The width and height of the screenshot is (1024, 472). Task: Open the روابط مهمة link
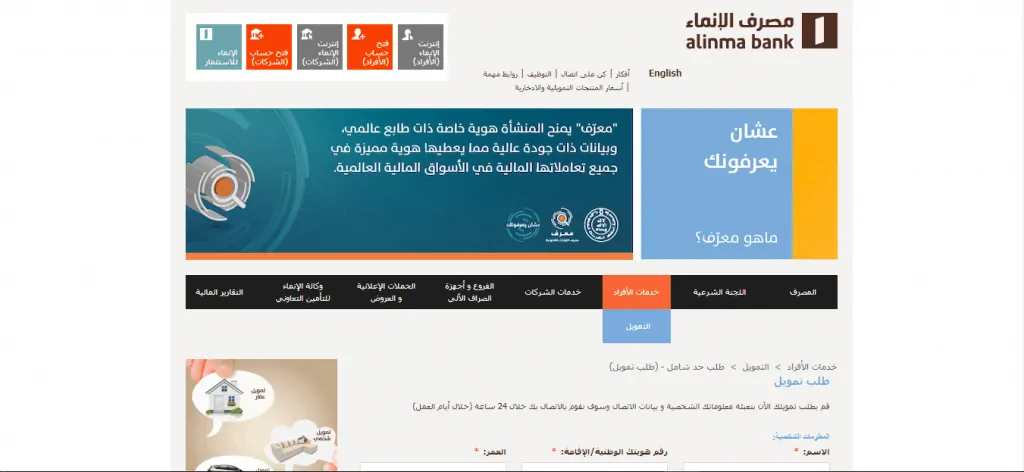pyautogui.click(x=500, y=74)
